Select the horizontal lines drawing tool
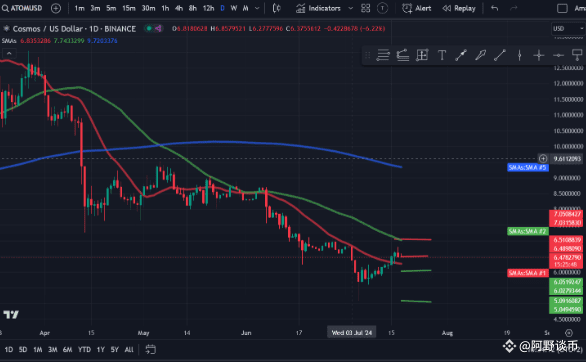This screenshot has width=586, height=362. pos(383,55)
